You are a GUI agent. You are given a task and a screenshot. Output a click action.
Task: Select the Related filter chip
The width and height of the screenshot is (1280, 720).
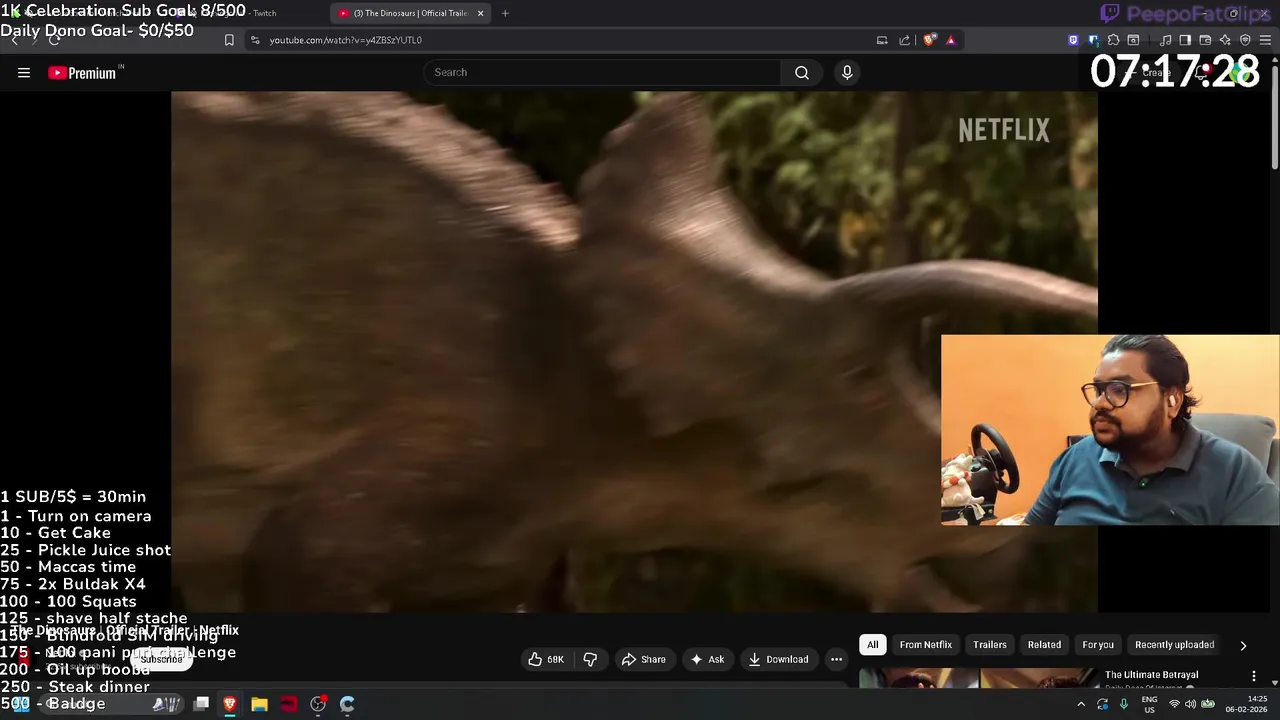[x=1044, y=645]
